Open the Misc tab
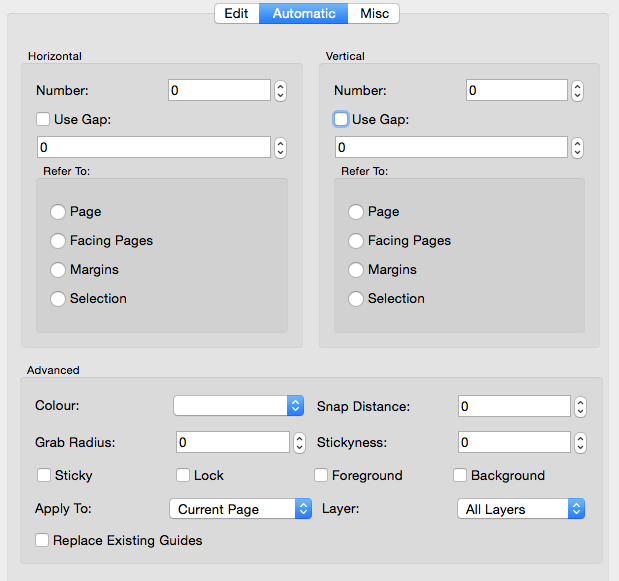 point(374,14)
